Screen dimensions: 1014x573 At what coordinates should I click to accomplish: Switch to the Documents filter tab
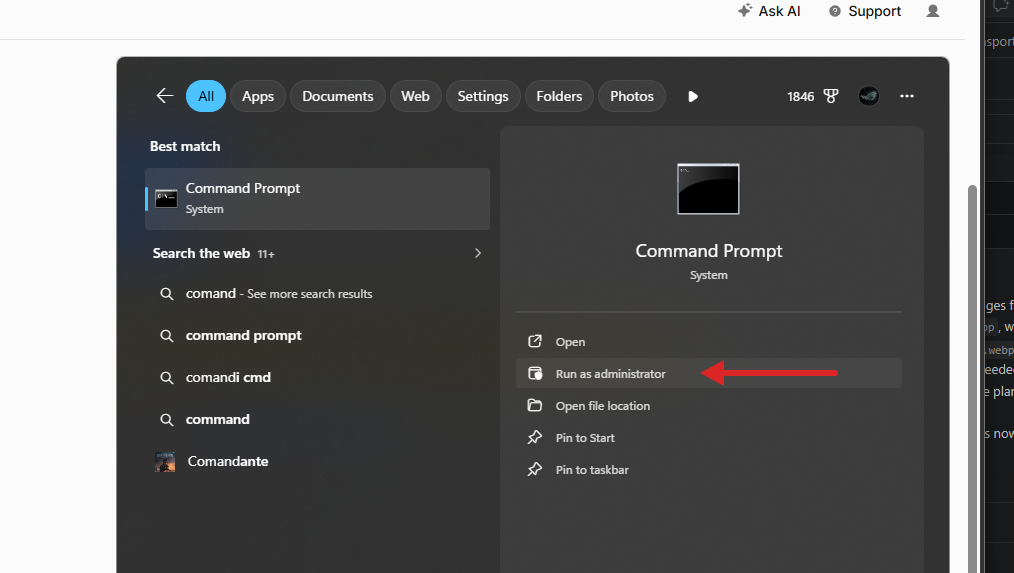pyautogui.click(x=338, y=96)
